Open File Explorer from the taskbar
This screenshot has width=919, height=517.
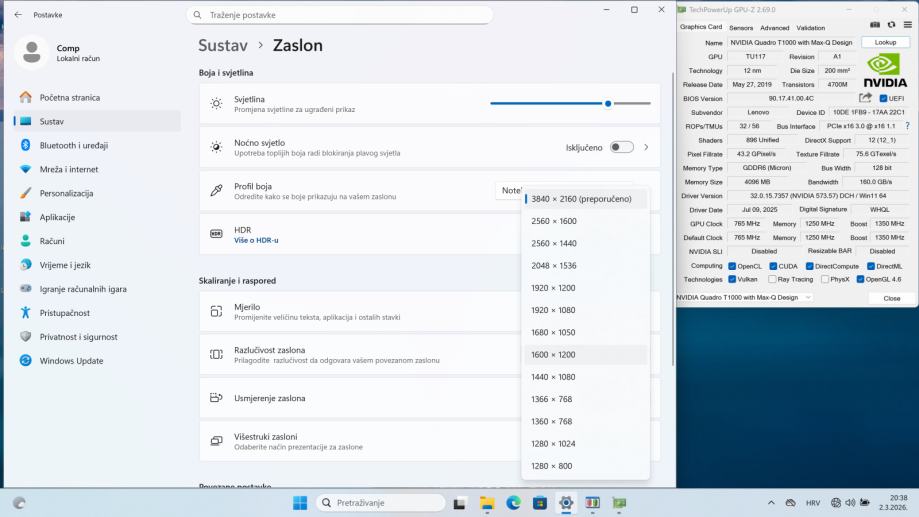coord(487,503)
